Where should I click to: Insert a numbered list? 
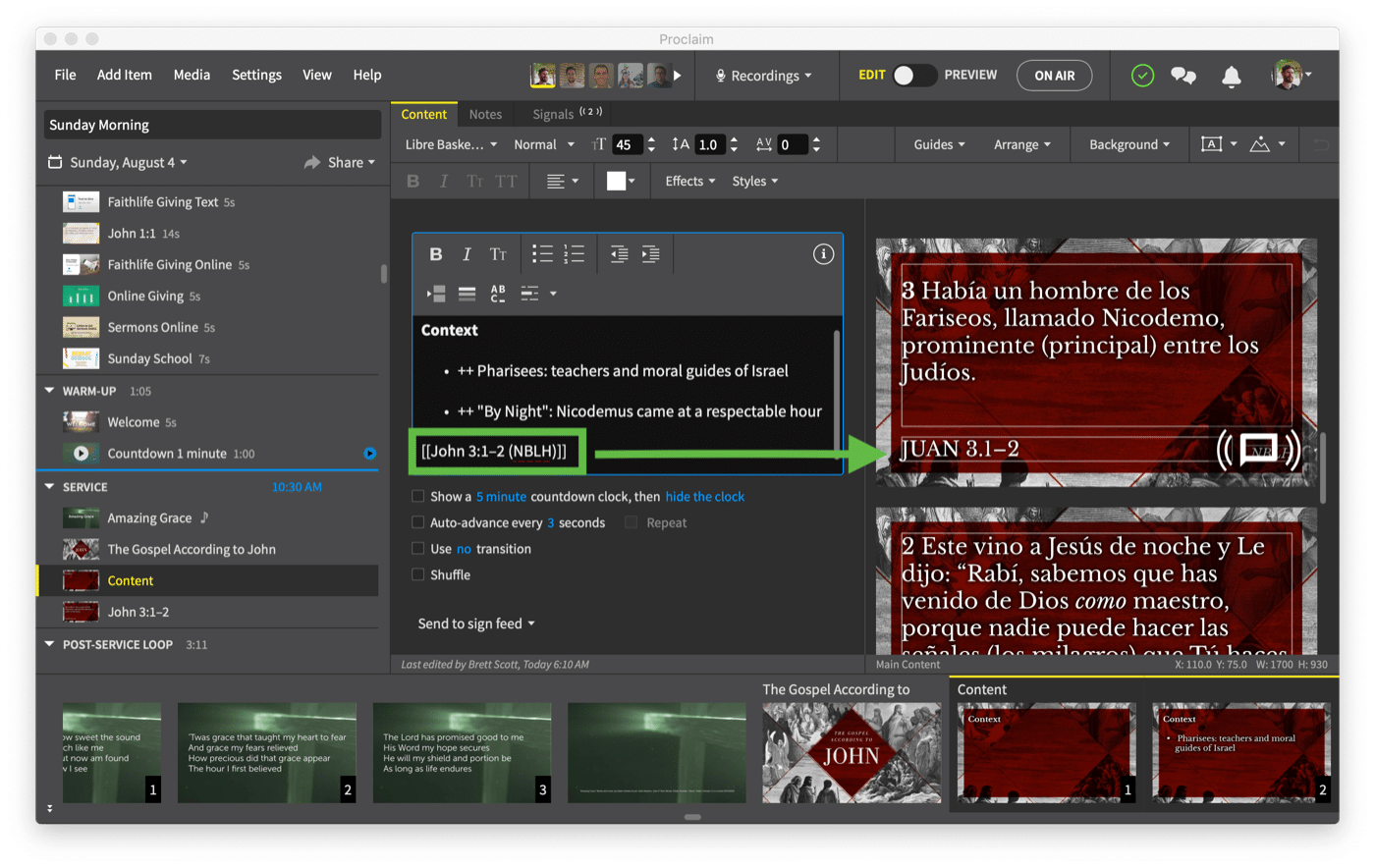click(x=574, y=254)
